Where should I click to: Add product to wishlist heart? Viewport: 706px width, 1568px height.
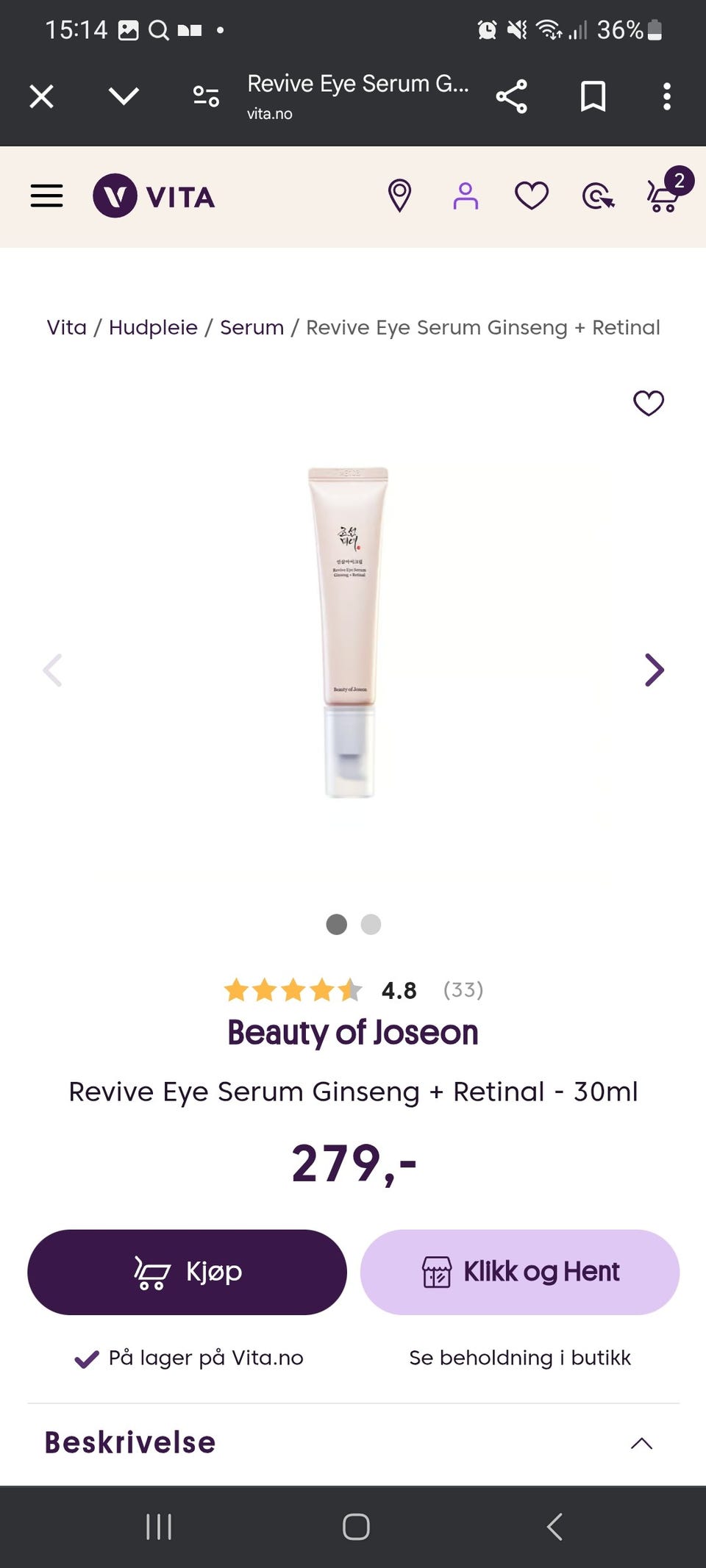pyautogui.click(x=649, y=403)
